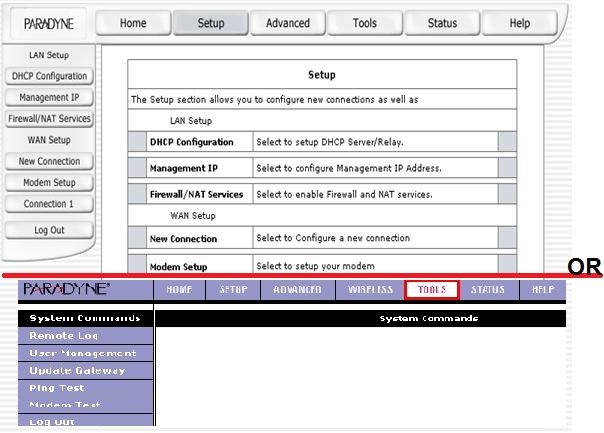Click the Paradyne logo in top interface
The image size is (604, 433).
click(x=49, y=24)
